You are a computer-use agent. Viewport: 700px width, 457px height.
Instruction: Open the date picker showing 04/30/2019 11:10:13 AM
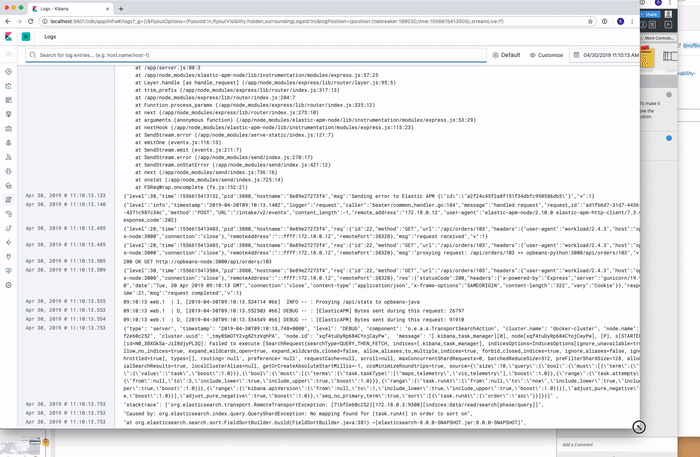point(605,55)
